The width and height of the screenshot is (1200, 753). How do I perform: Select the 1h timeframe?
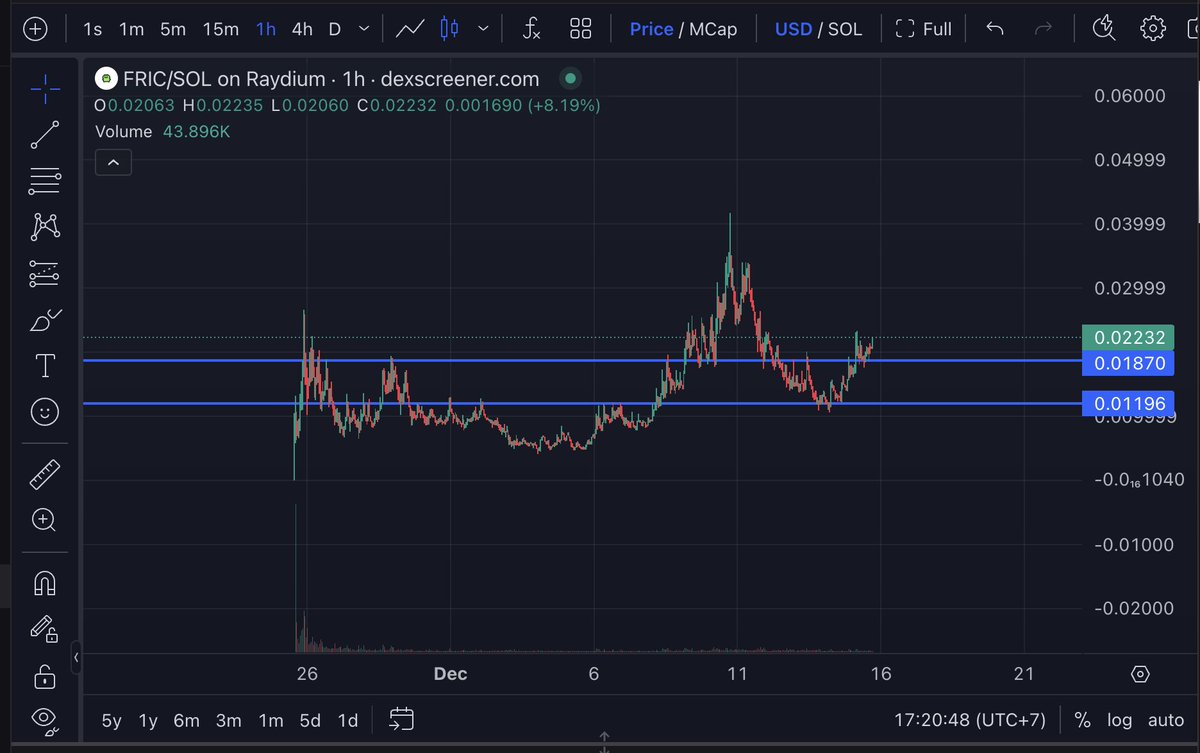tap(265, 29)
